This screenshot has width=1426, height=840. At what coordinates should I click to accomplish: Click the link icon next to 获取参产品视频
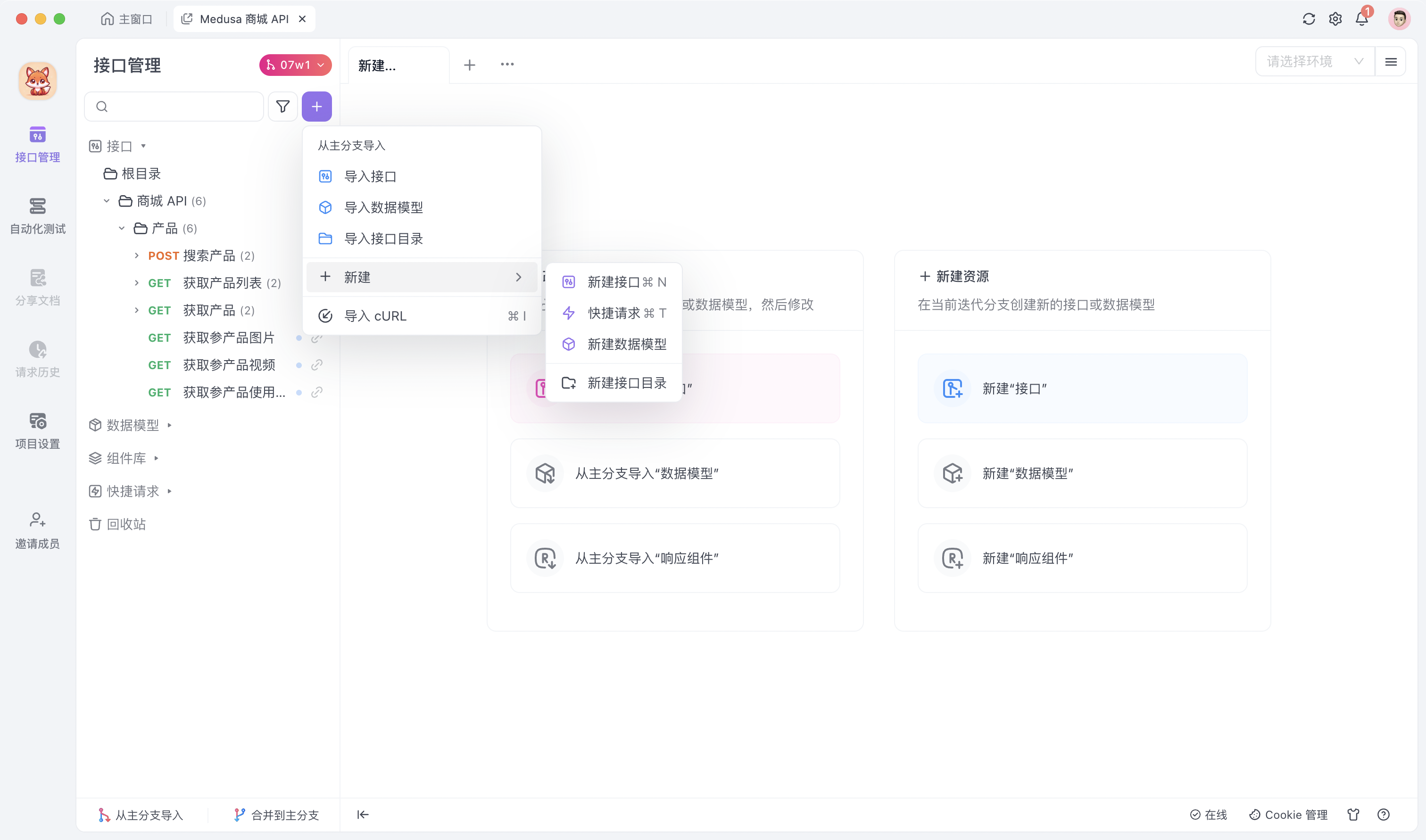coord(317,365)
